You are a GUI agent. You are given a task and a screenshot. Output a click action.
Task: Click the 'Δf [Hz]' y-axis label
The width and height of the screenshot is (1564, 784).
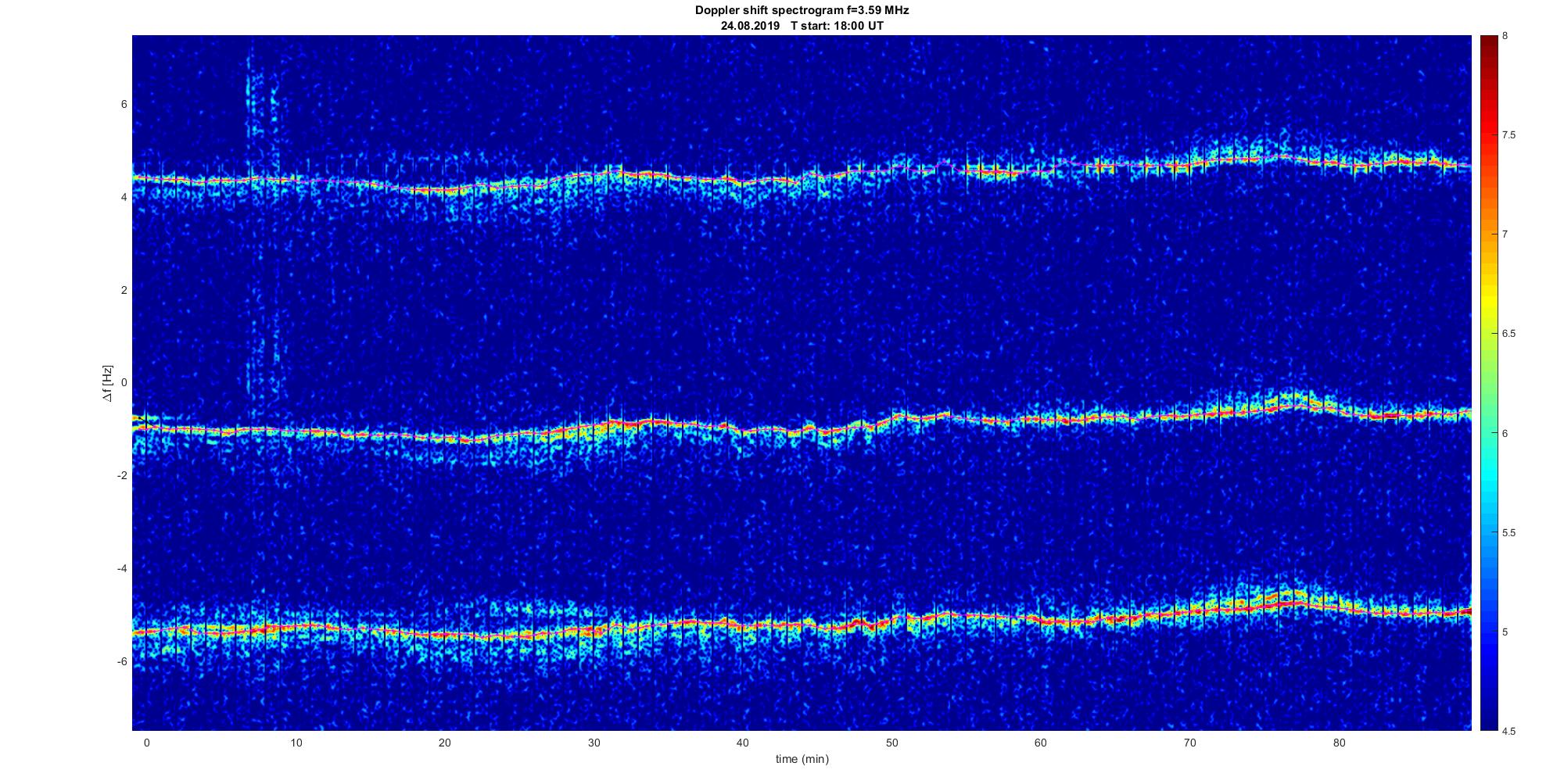pyautogui.click(x=107, y=383)
